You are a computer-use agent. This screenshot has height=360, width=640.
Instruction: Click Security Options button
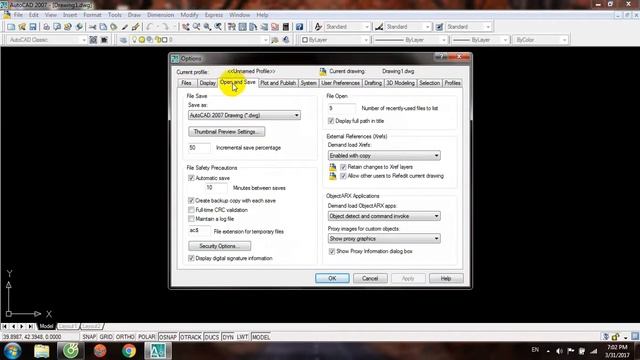[x=220, y=246]
